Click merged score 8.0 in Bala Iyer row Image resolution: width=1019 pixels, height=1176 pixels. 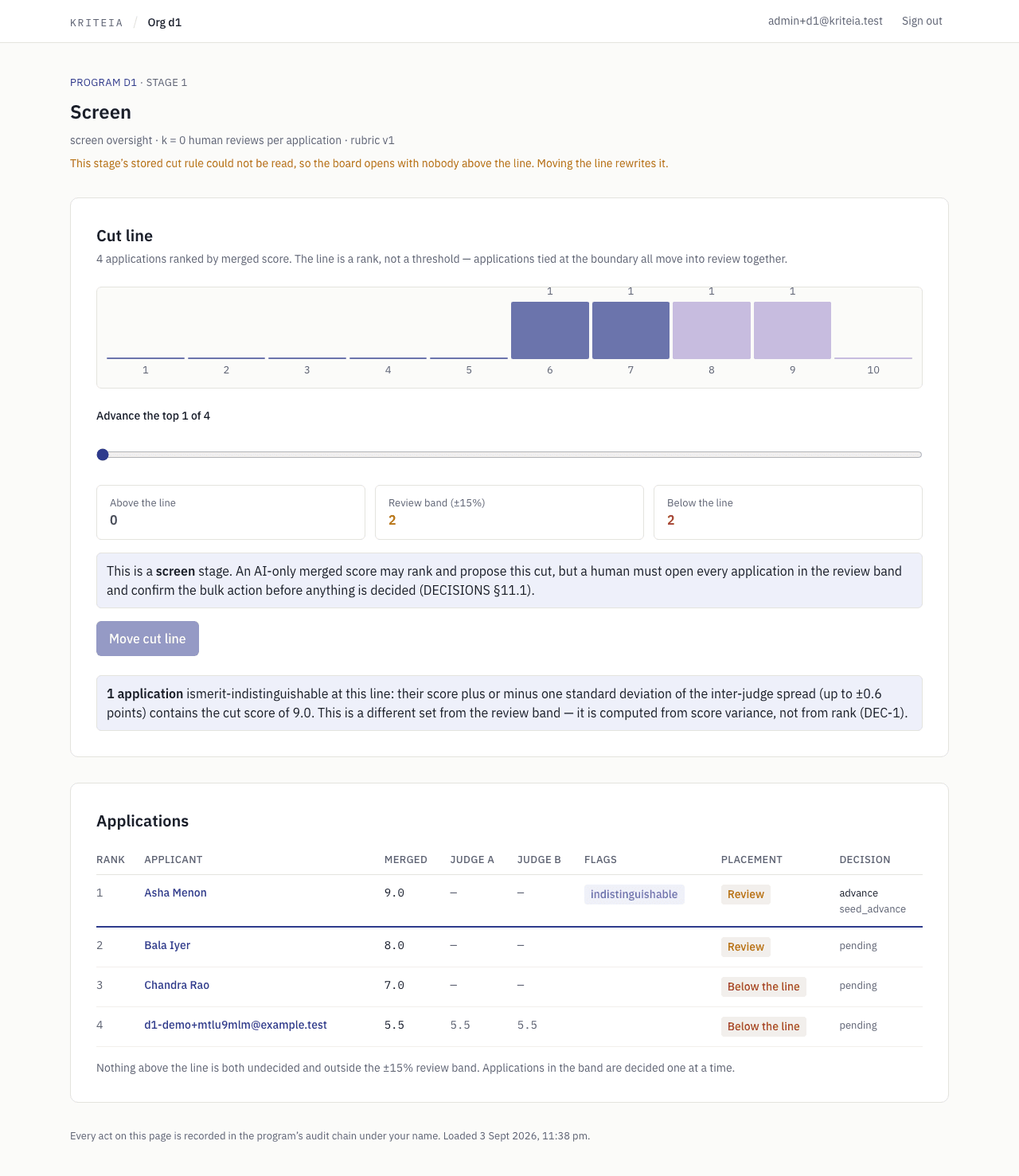tap(394, 945)
